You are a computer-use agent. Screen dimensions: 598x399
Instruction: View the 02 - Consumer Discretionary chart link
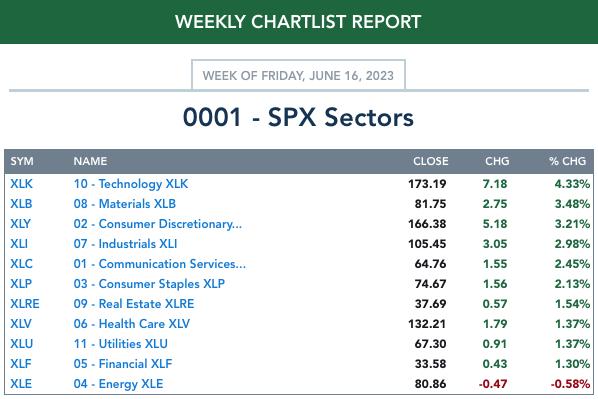point(158,224)
